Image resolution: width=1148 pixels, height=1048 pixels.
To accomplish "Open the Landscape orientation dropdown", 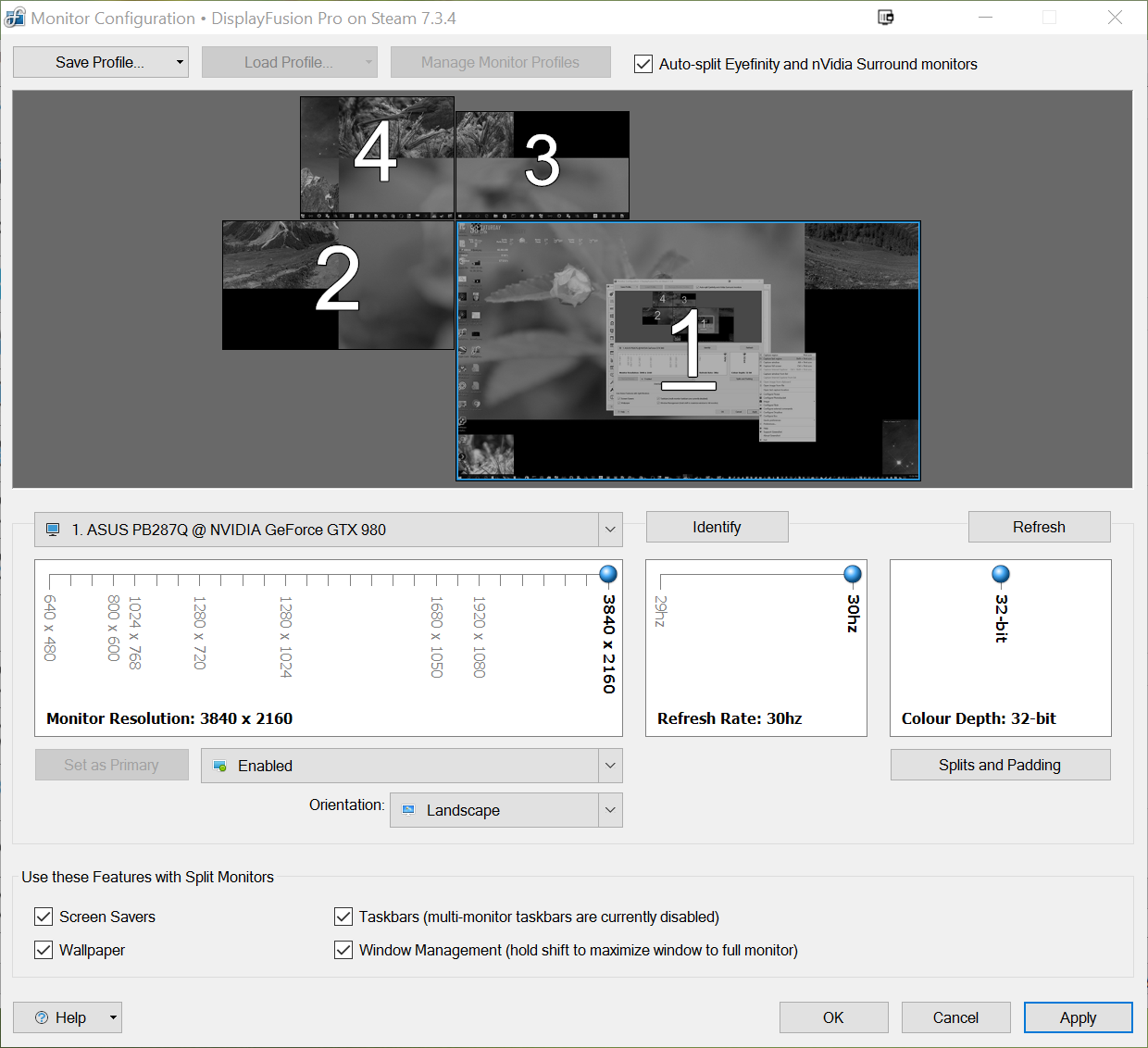I will [610, 810].
